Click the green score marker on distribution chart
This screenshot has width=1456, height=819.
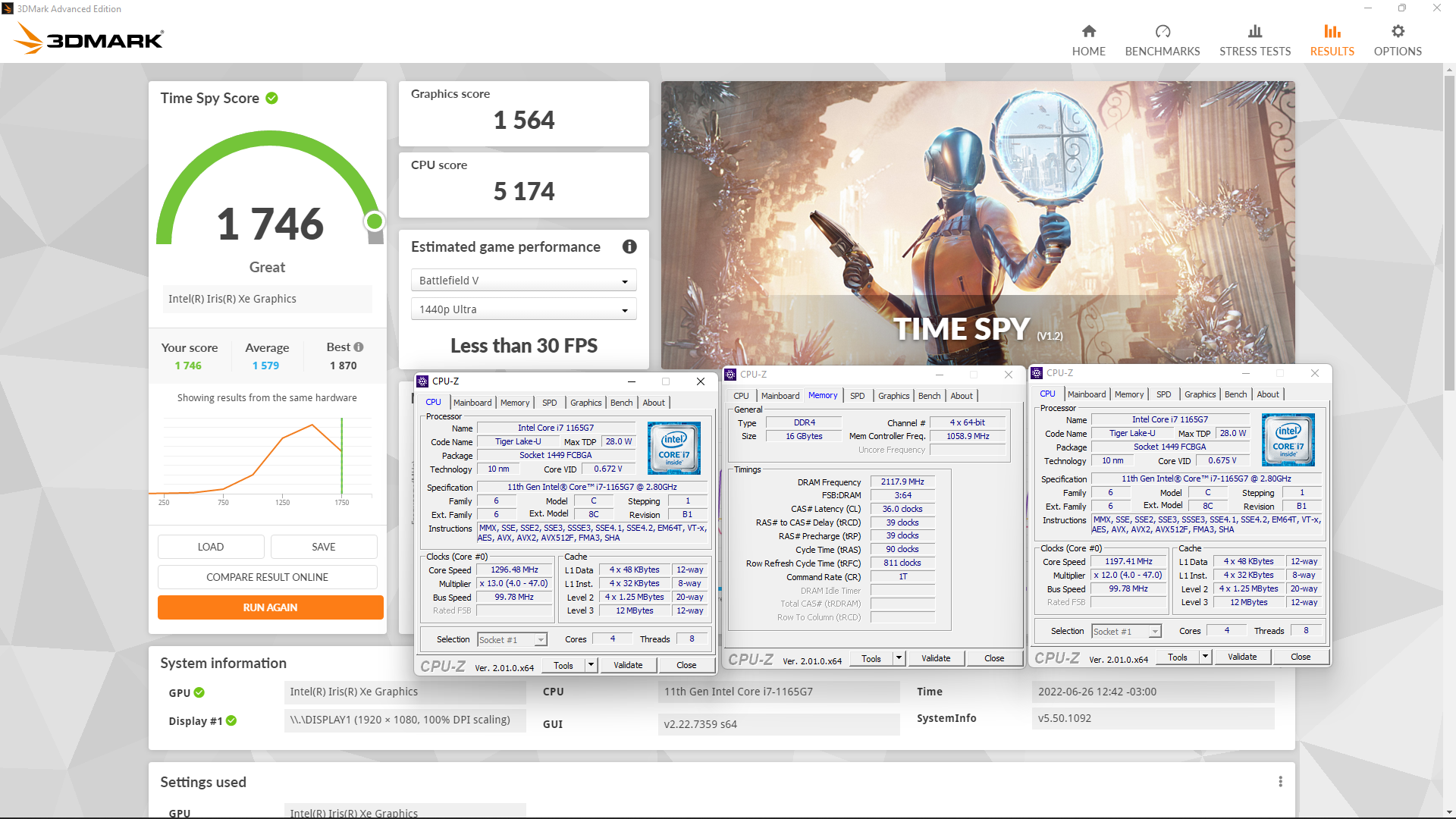[x=342, y=455]
